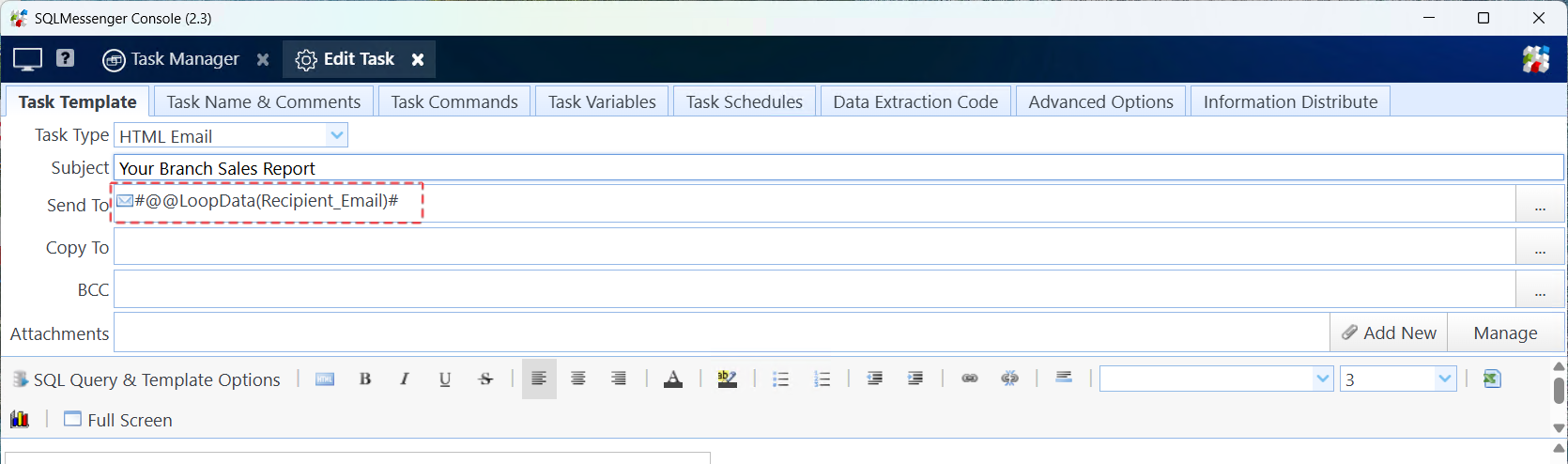1568x464 pixels.
Task: Click into the BCC field
Action: [x=814, y=289]
